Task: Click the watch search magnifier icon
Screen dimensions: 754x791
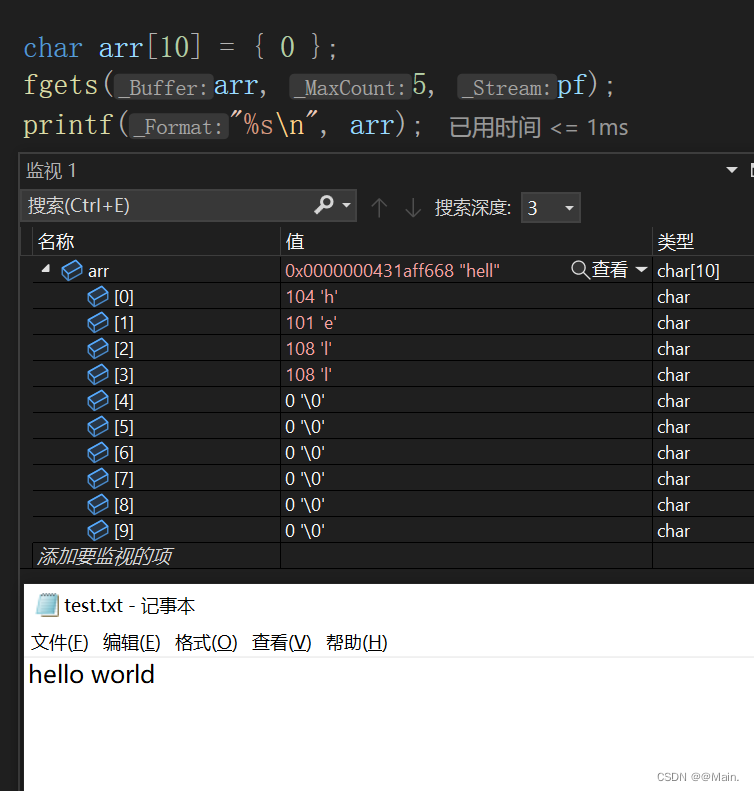Action: (323, 205)
